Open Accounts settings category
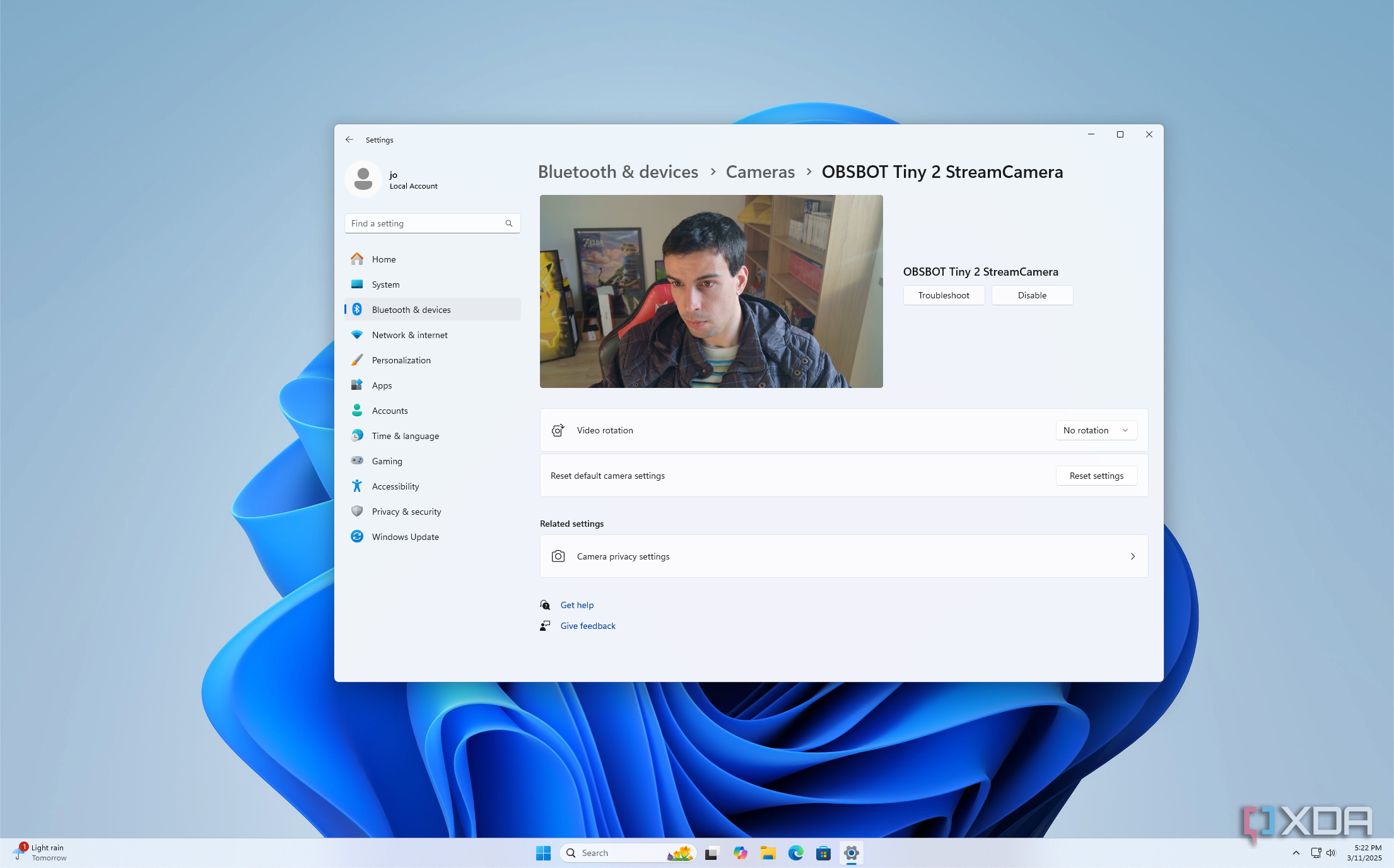 [433, 411]
